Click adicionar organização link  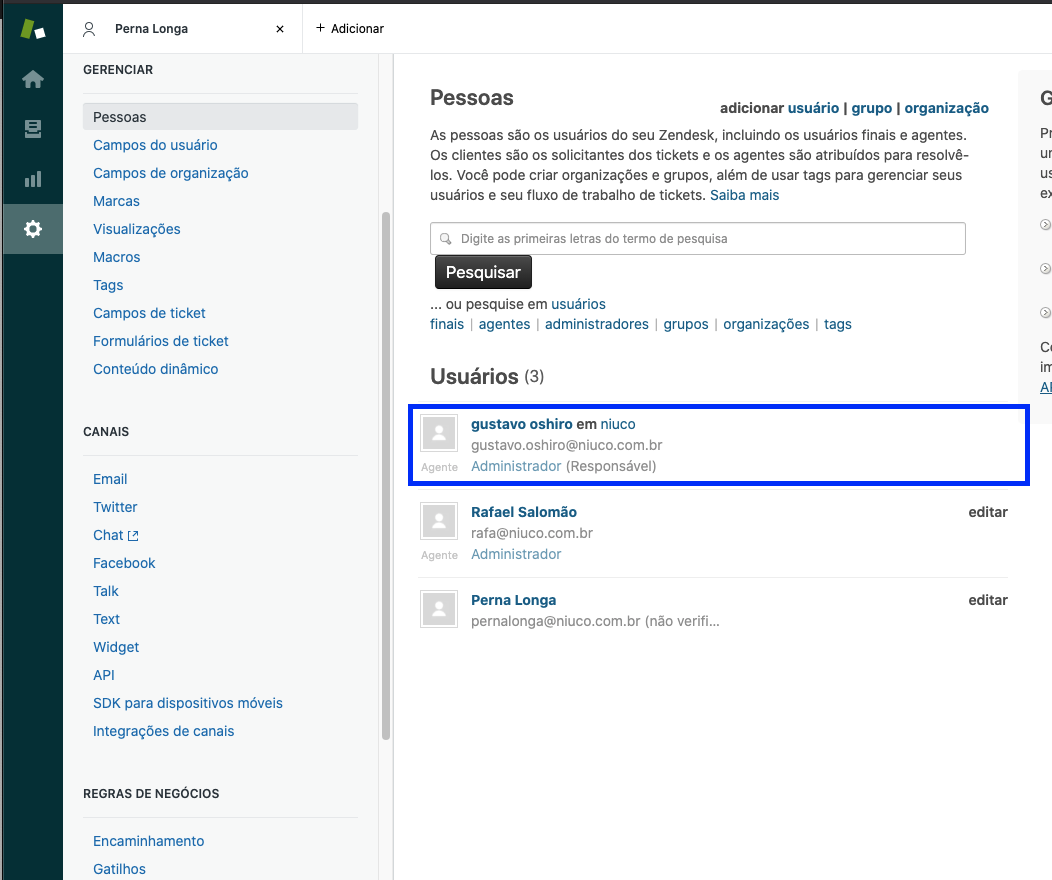(946, 108)
